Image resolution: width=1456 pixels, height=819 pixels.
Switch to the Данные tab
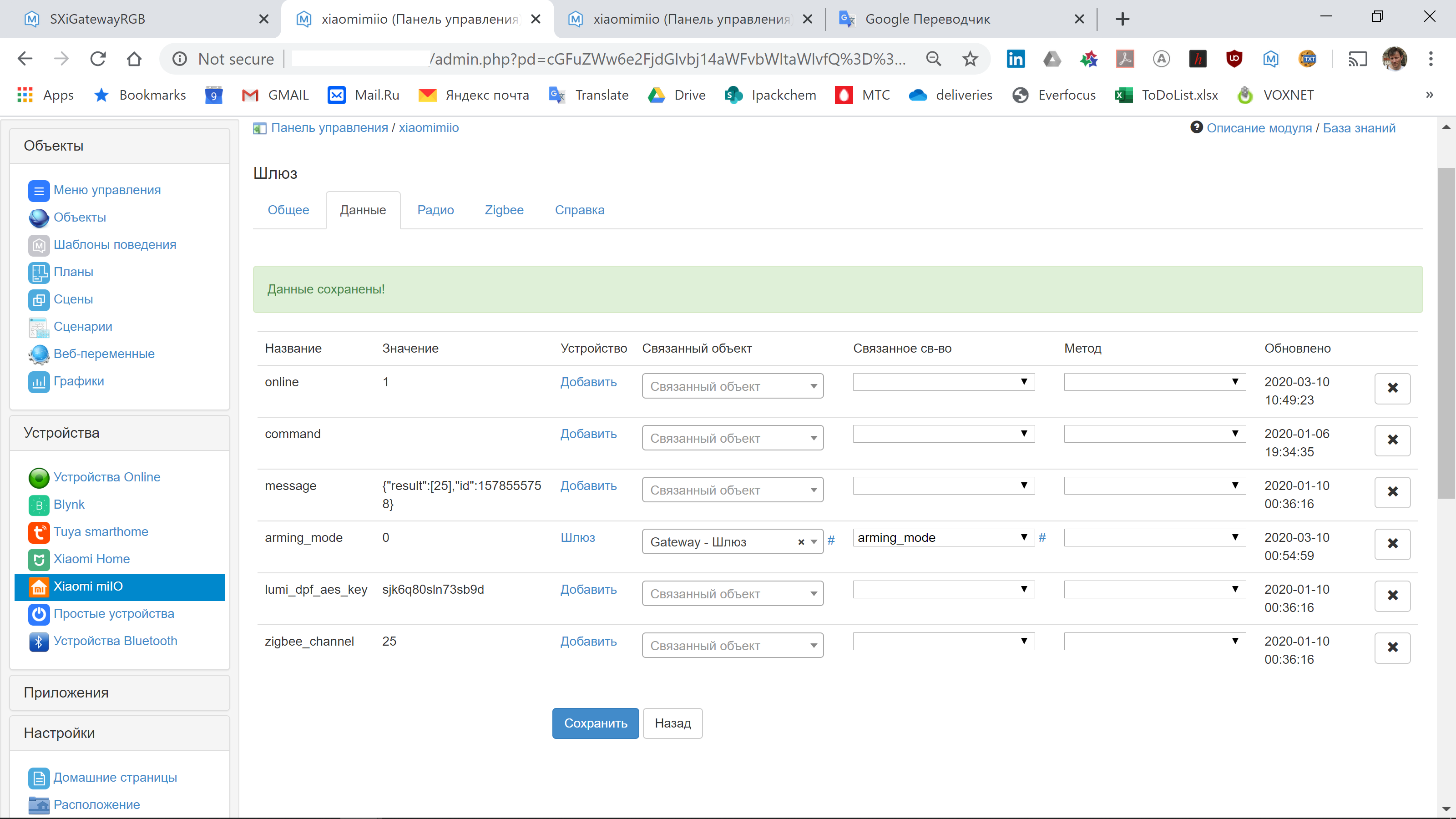pyautogui.click(x=363, y=210)
